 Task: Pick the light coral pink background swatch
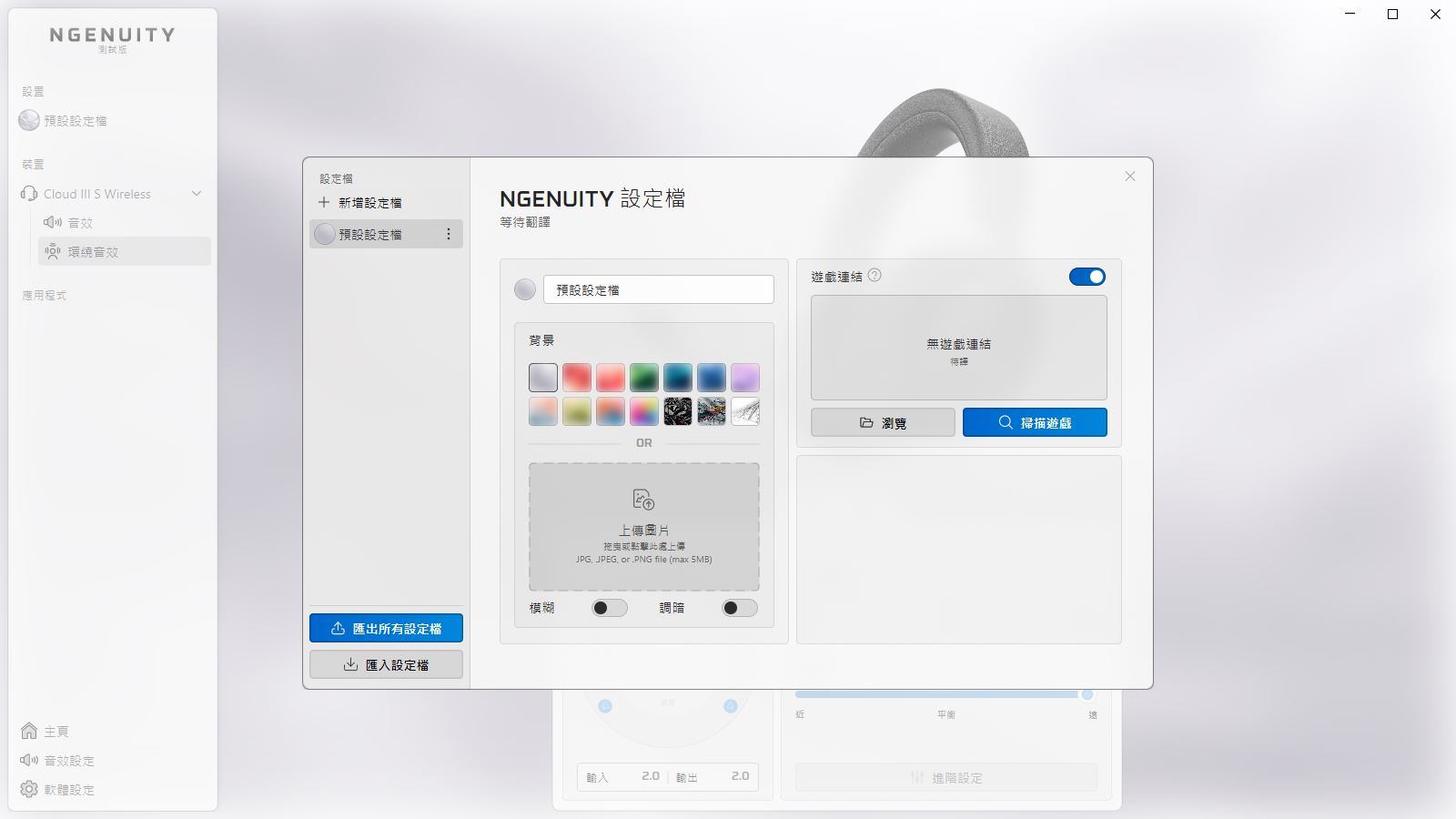pyautogui.click(x=611, y=377)
